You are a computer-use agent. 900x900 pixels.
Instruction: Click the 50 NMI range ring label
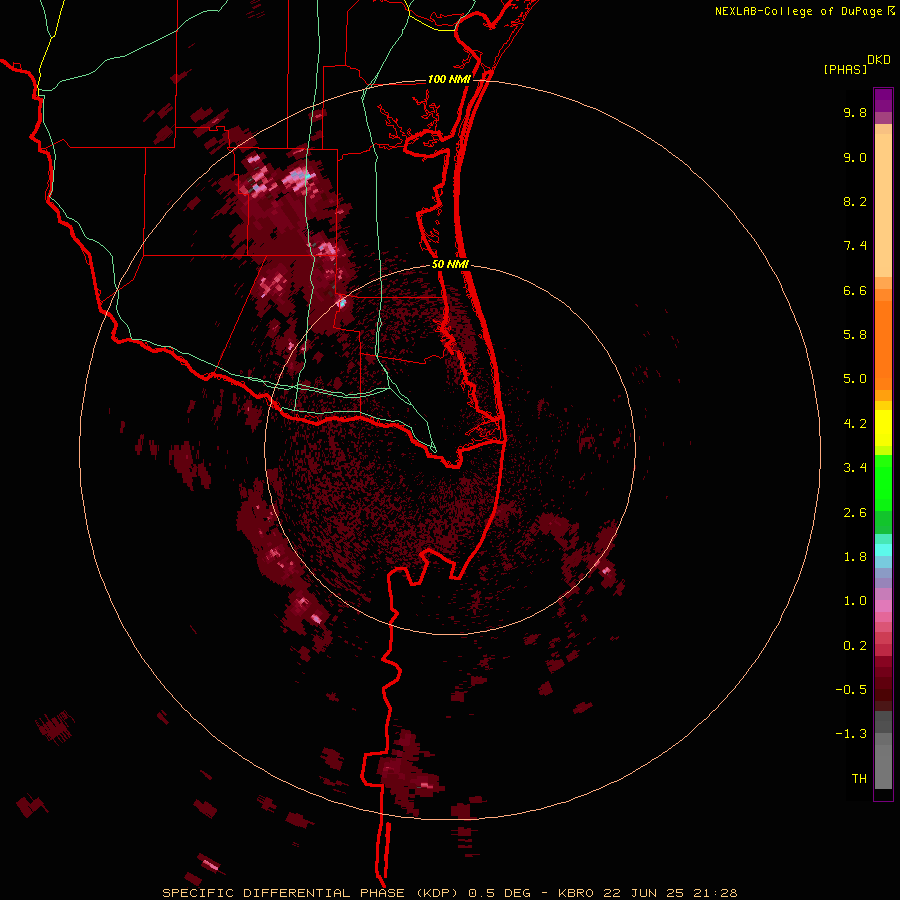(450, 264)
